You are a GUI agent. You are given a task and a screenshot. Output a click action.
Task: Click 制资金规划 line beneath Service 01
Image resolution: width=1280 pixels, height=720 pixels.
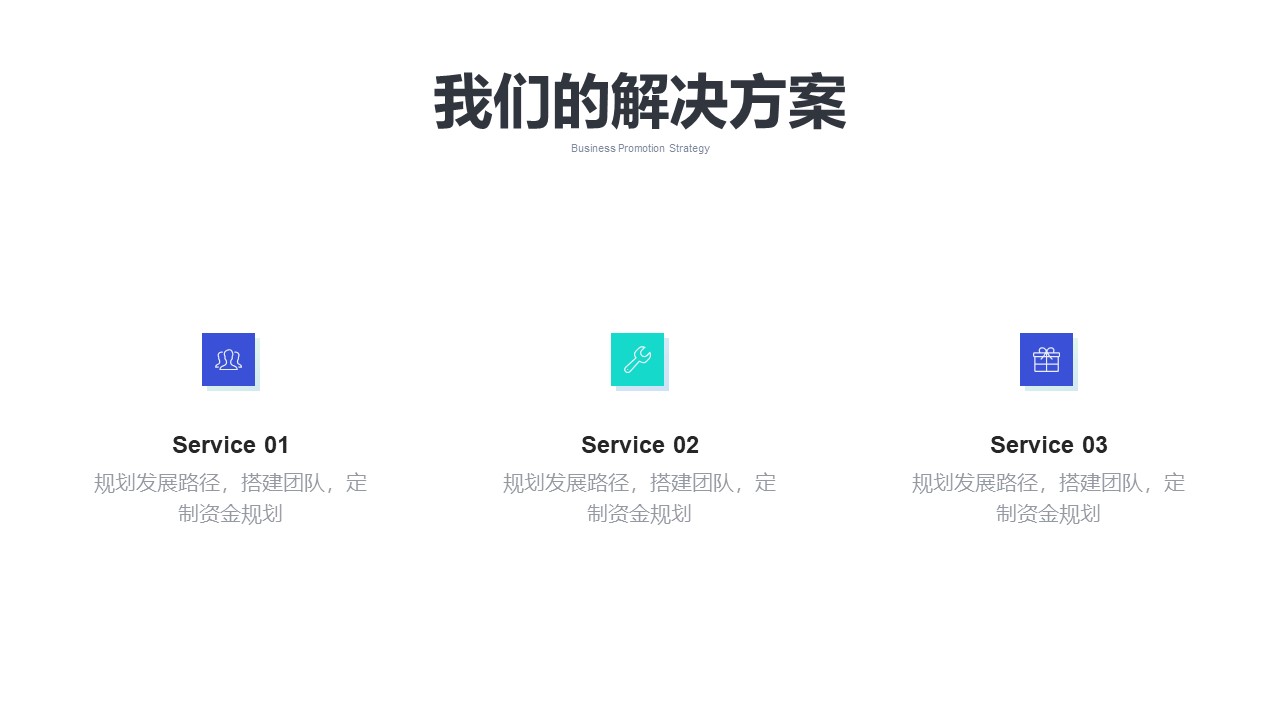tap(231, 514)
